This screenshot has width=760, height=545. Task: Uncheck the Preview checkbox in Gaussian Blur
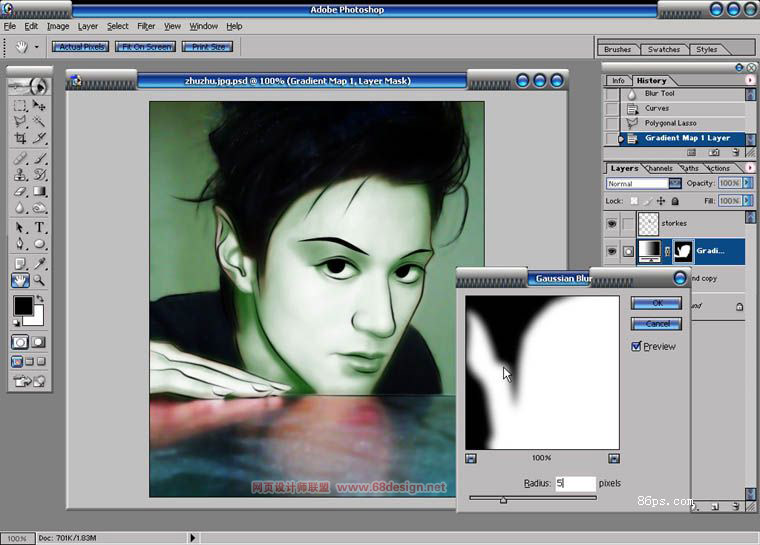[x=637, y=346]
